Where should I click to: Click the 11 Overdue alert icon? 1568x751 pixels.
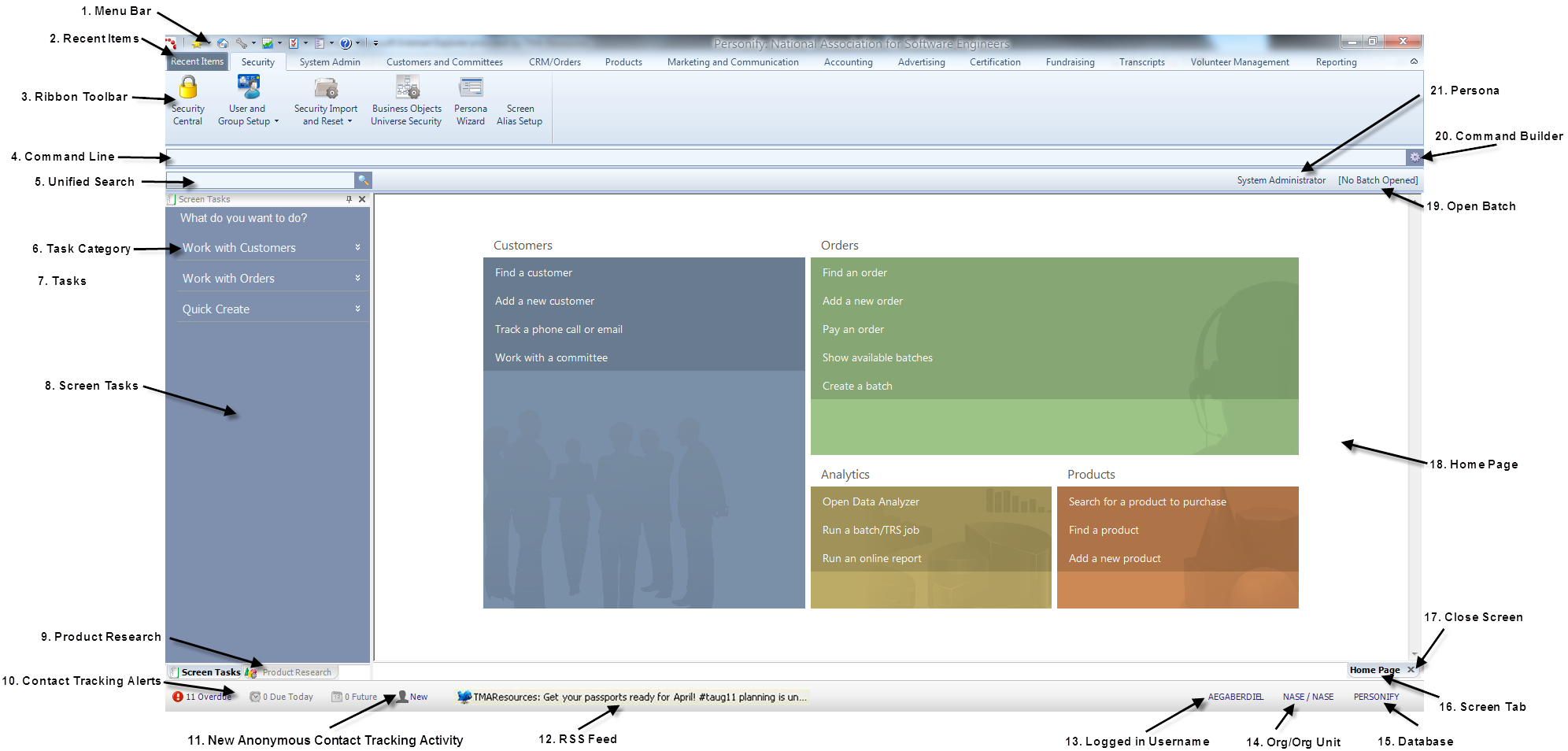tap(178, 697)
